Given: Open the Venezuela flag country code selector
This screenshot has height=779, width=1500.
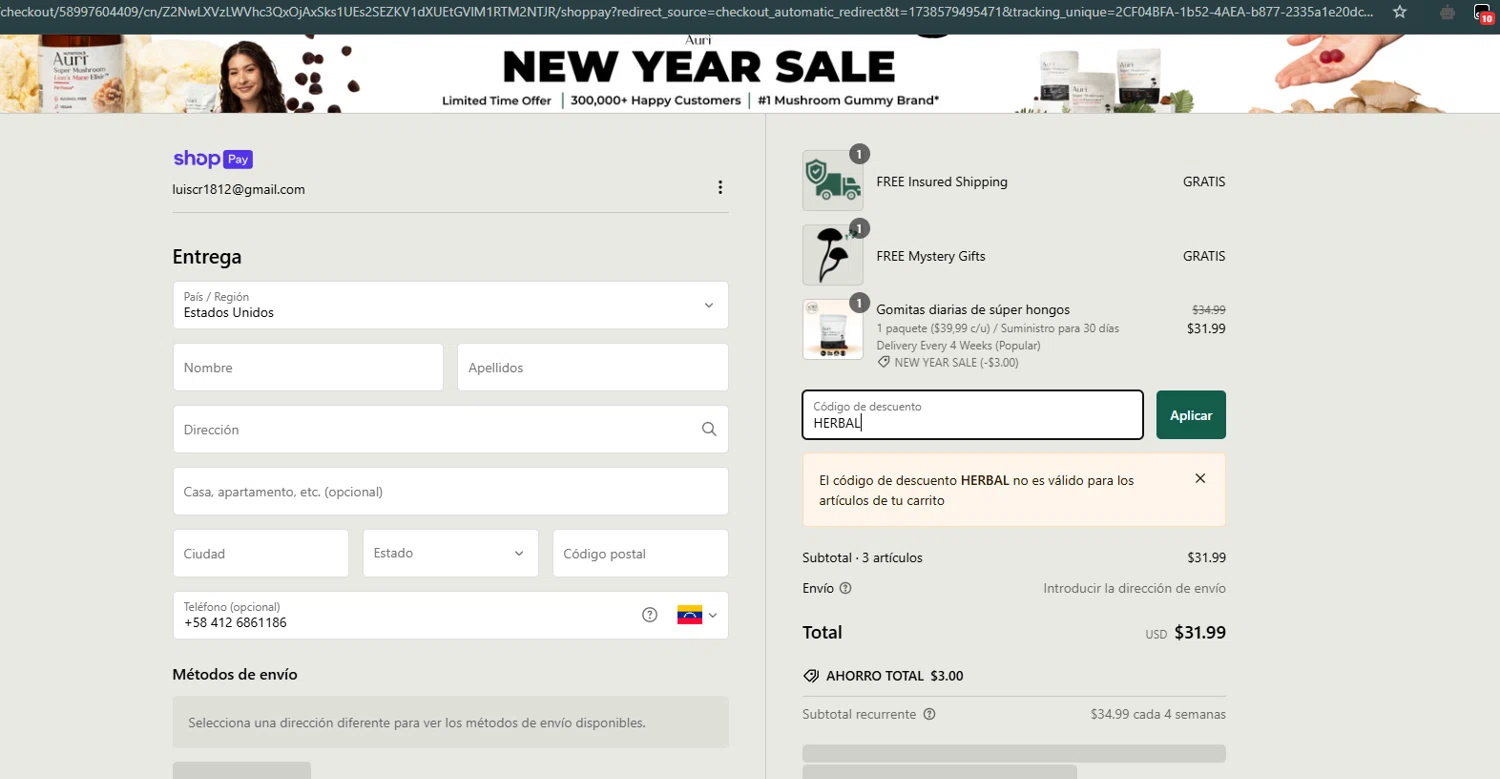Looking at the screenshot, I should tap(697, 615).
